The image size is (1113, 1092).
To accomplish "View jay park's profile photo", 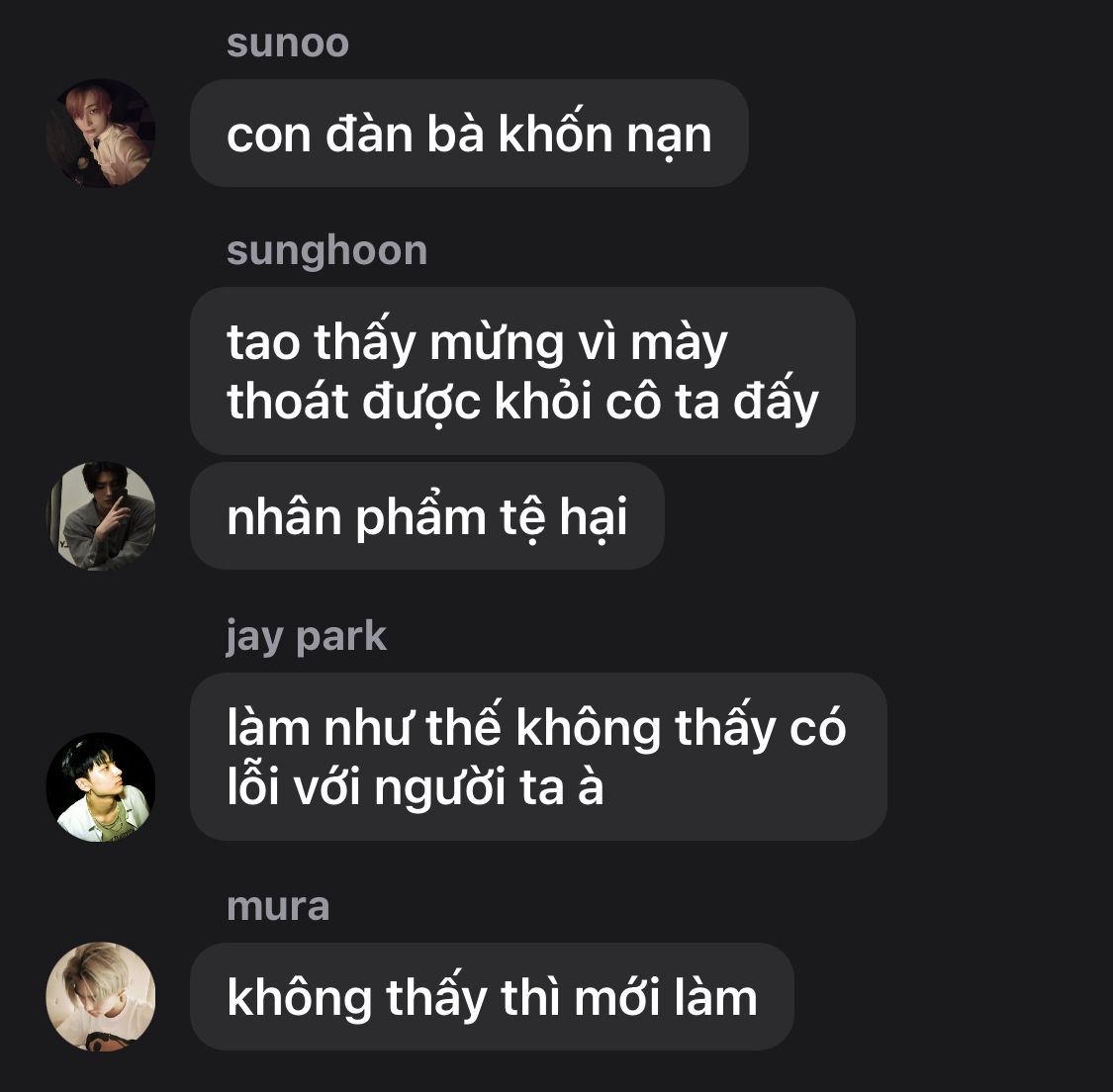I will point(101,787).
